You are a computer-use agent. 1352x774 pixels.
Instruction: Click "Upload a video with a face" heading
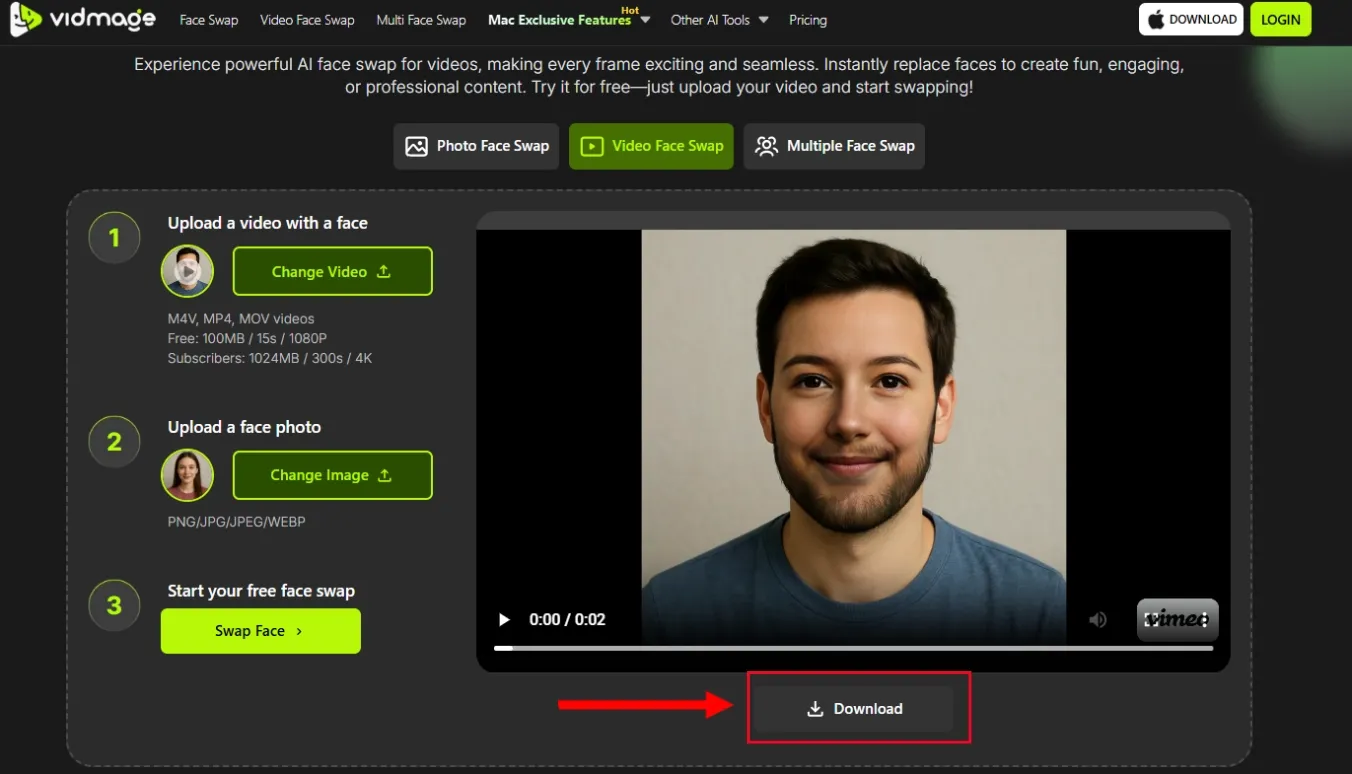(268, 223)
